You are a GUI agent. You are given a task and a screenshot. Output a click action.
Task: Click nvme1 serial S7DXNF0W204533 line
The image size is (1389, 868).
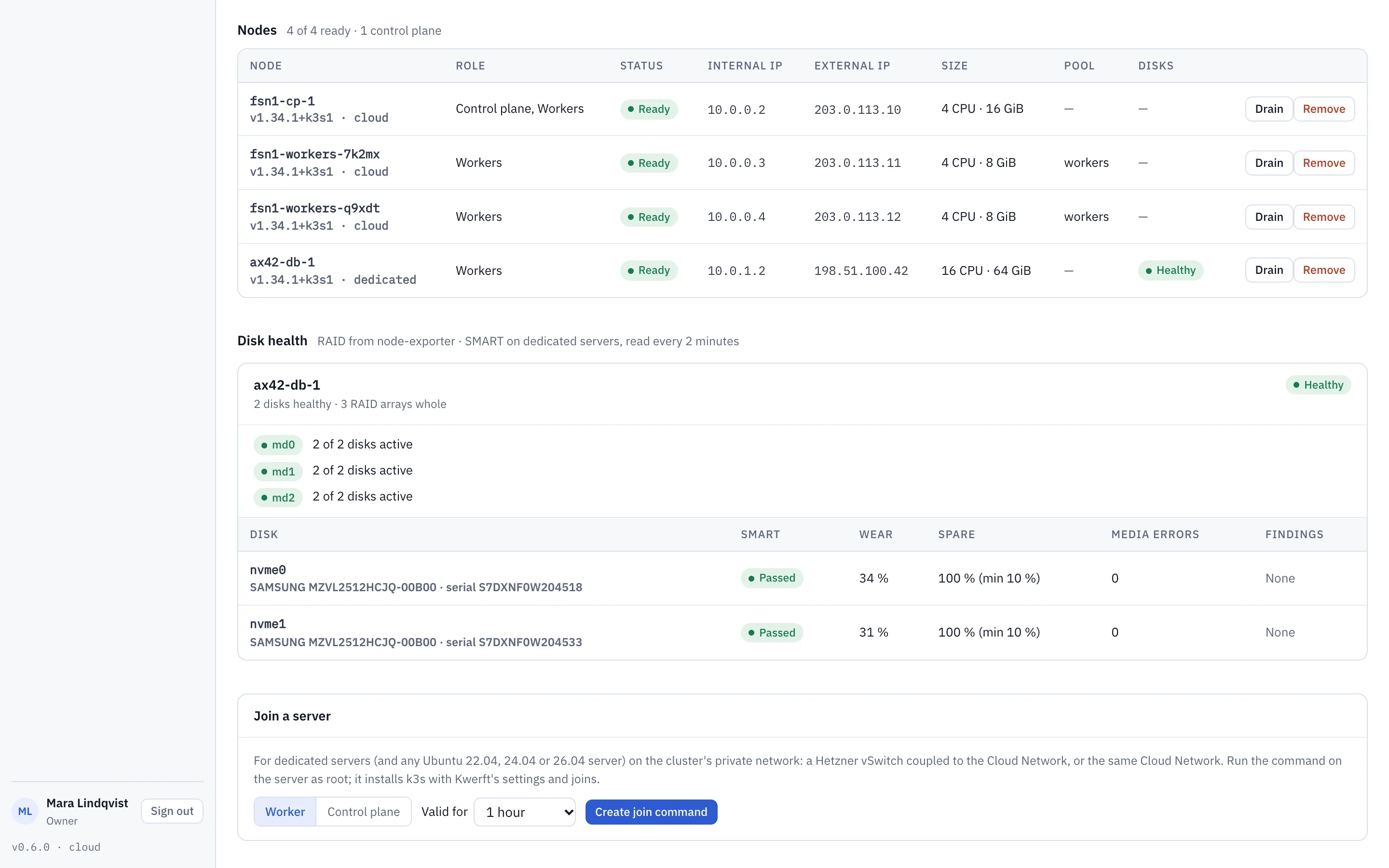(416, 642)
